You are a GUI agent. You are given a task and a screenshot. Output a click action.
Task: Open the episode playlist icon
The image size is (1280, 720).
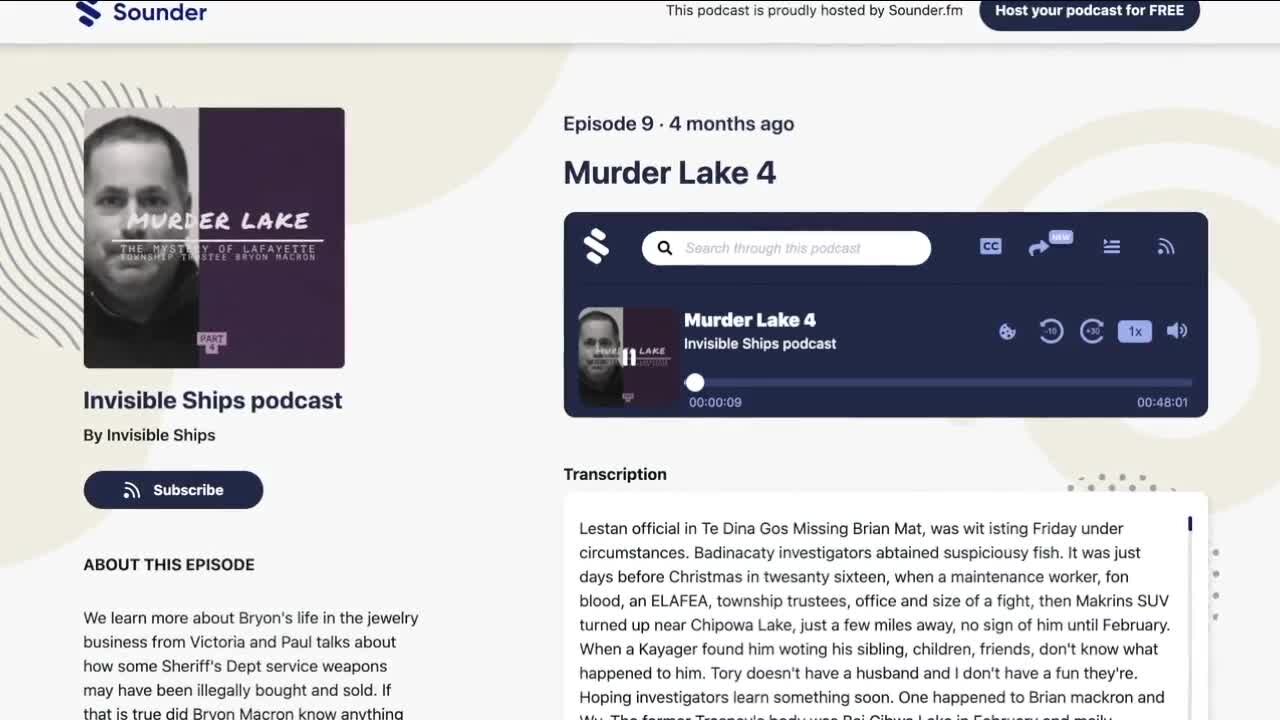[1111, 247]
